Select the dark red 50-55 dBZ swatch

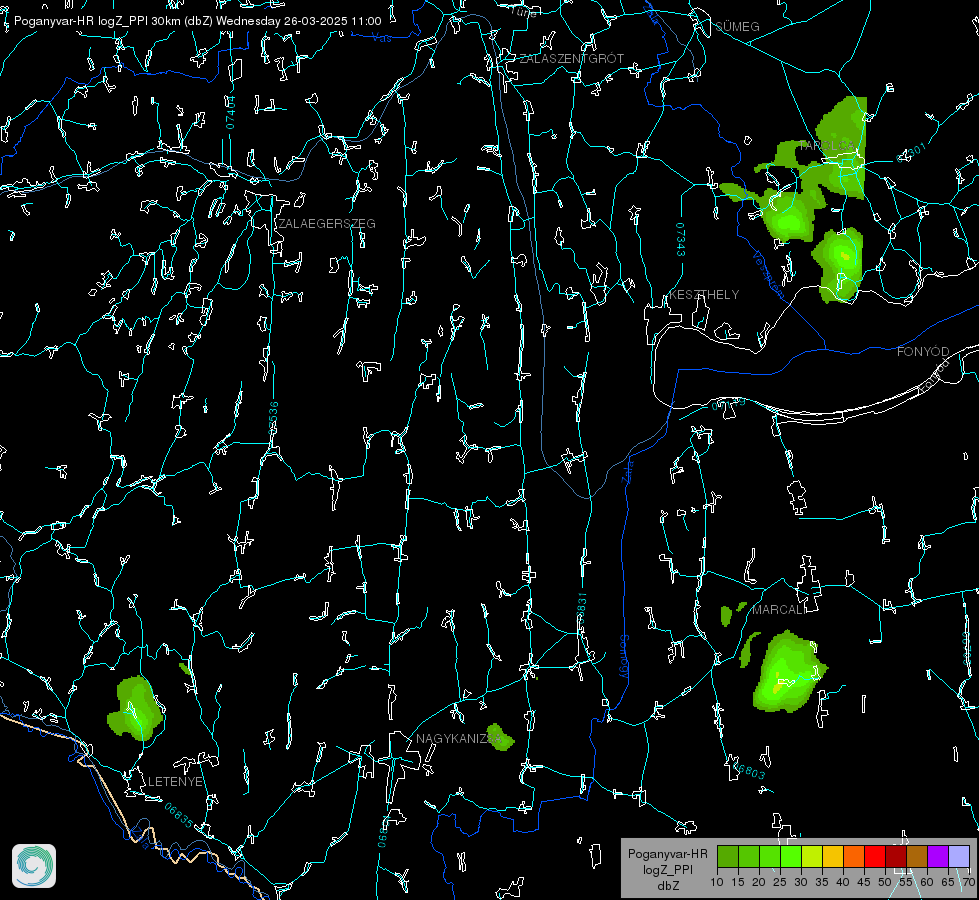tap(895, 856)
